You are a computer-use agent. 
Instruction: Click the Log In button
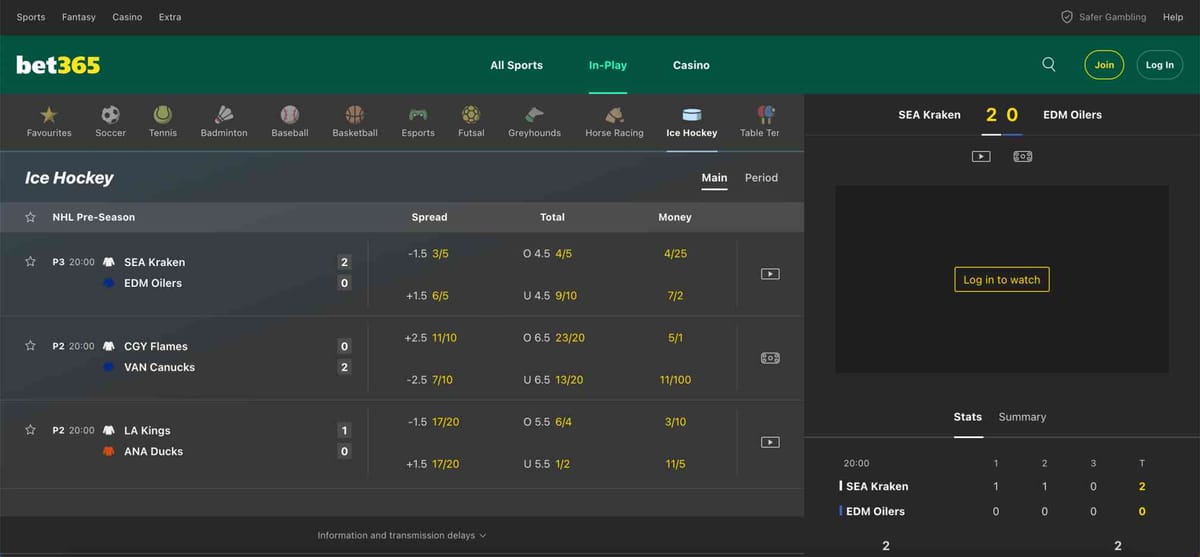[1160, 65]
